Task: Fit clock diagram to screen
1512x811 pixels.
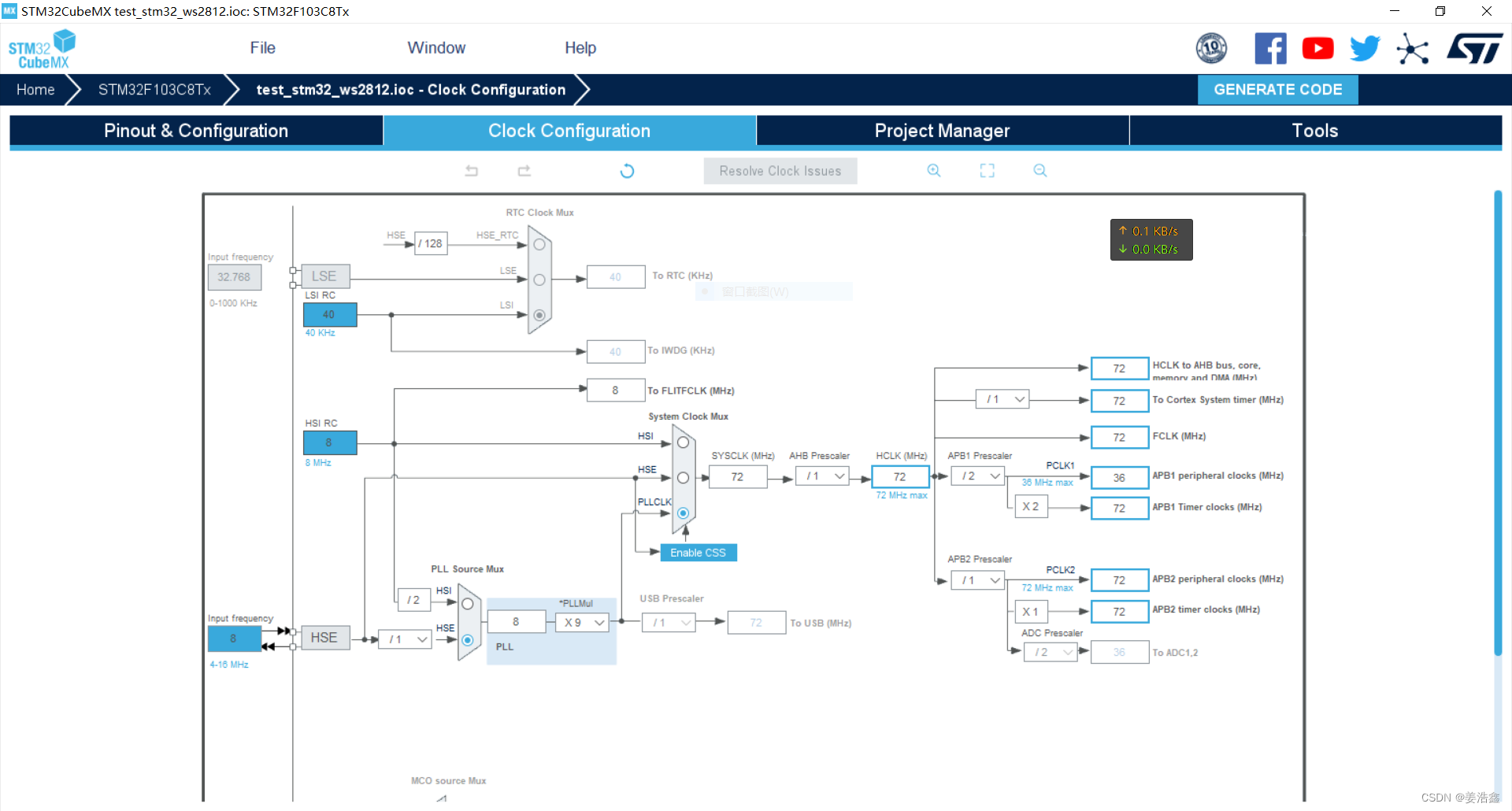Action: pyautogui.click(x=987, y=171)
